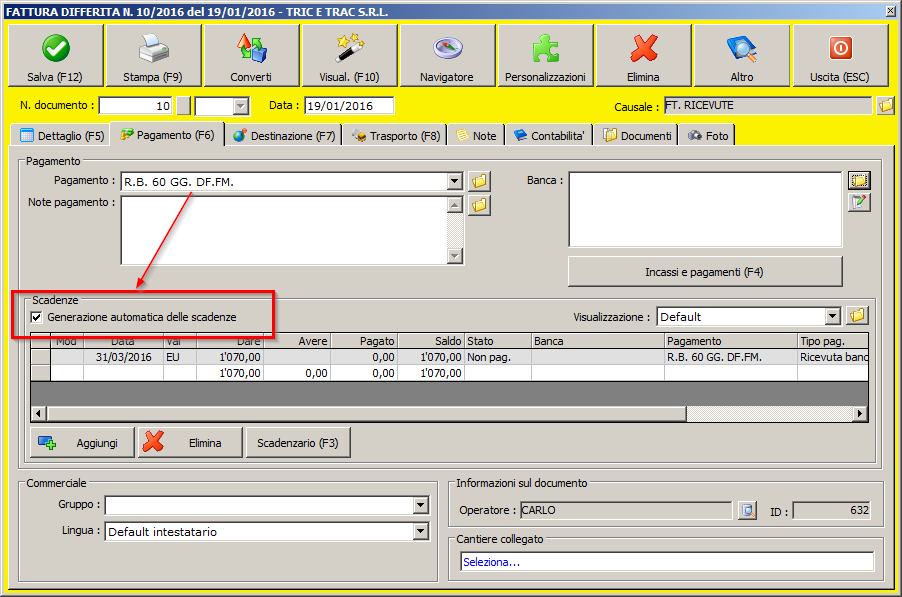Screen dimensions: 902x597
Task: Click the EU currency cell
Action: [x=180, y=357]
